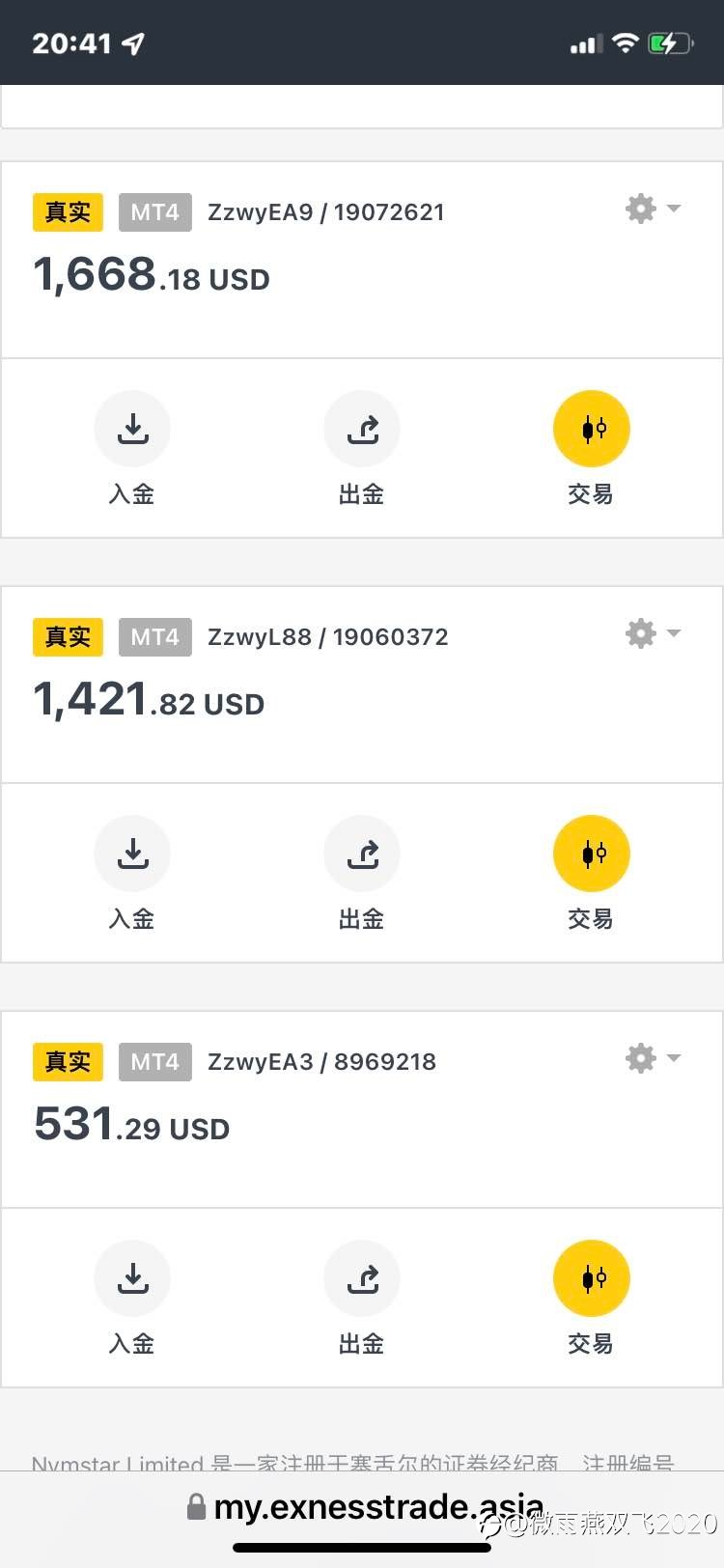Tap the 531.29 USD balance
The width and height of the screenshot is (724, 1568).
[132, 1124]
